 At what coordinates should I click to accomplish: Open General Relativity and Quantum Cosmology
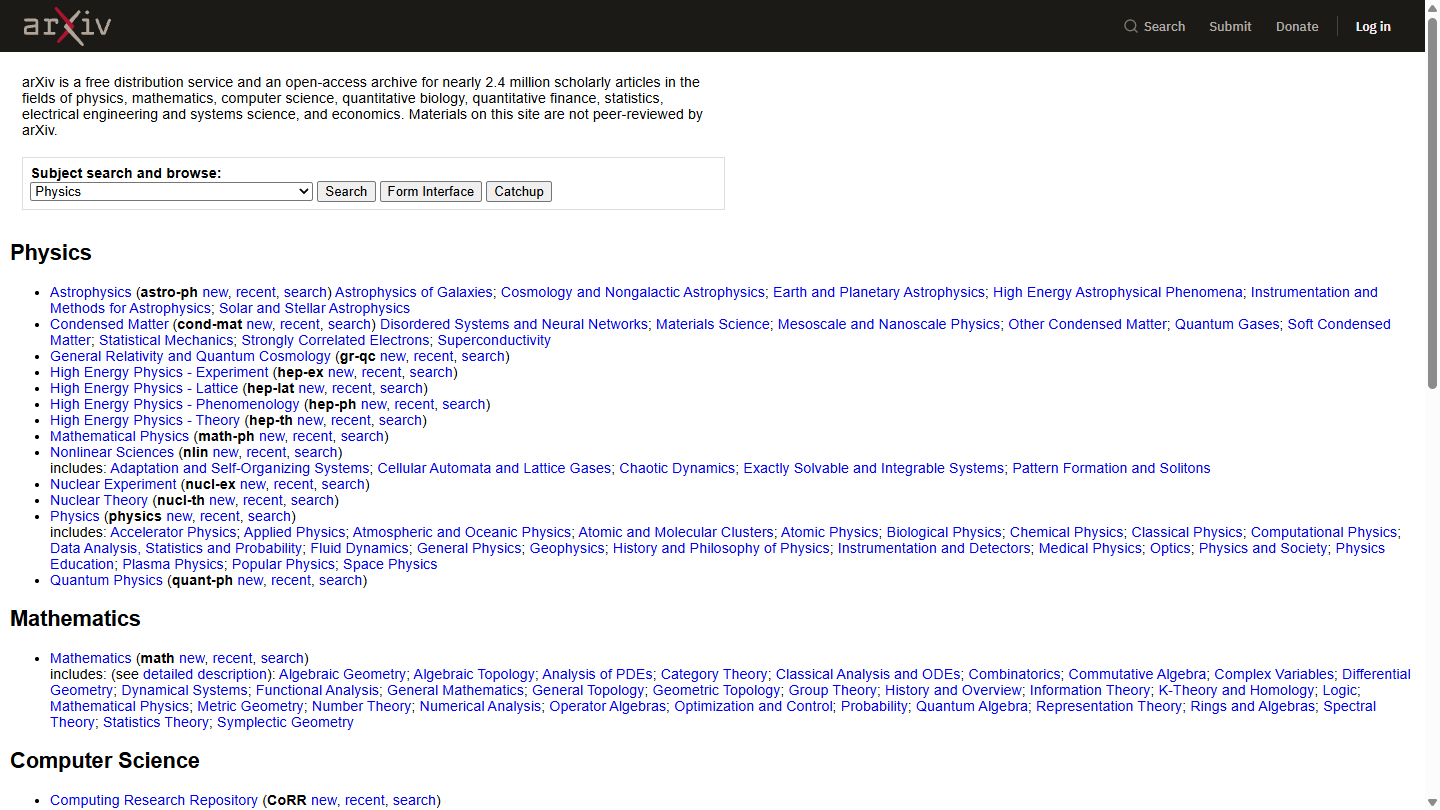[x=190, y=356]
